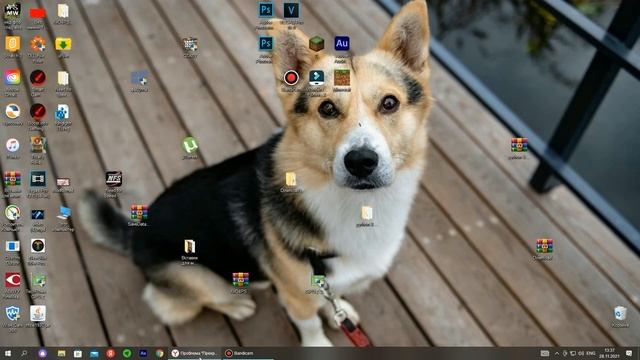This screenshot has height=360, width=640.
Task: Launch Bandicam red record desktop icon
Action: 291,78
